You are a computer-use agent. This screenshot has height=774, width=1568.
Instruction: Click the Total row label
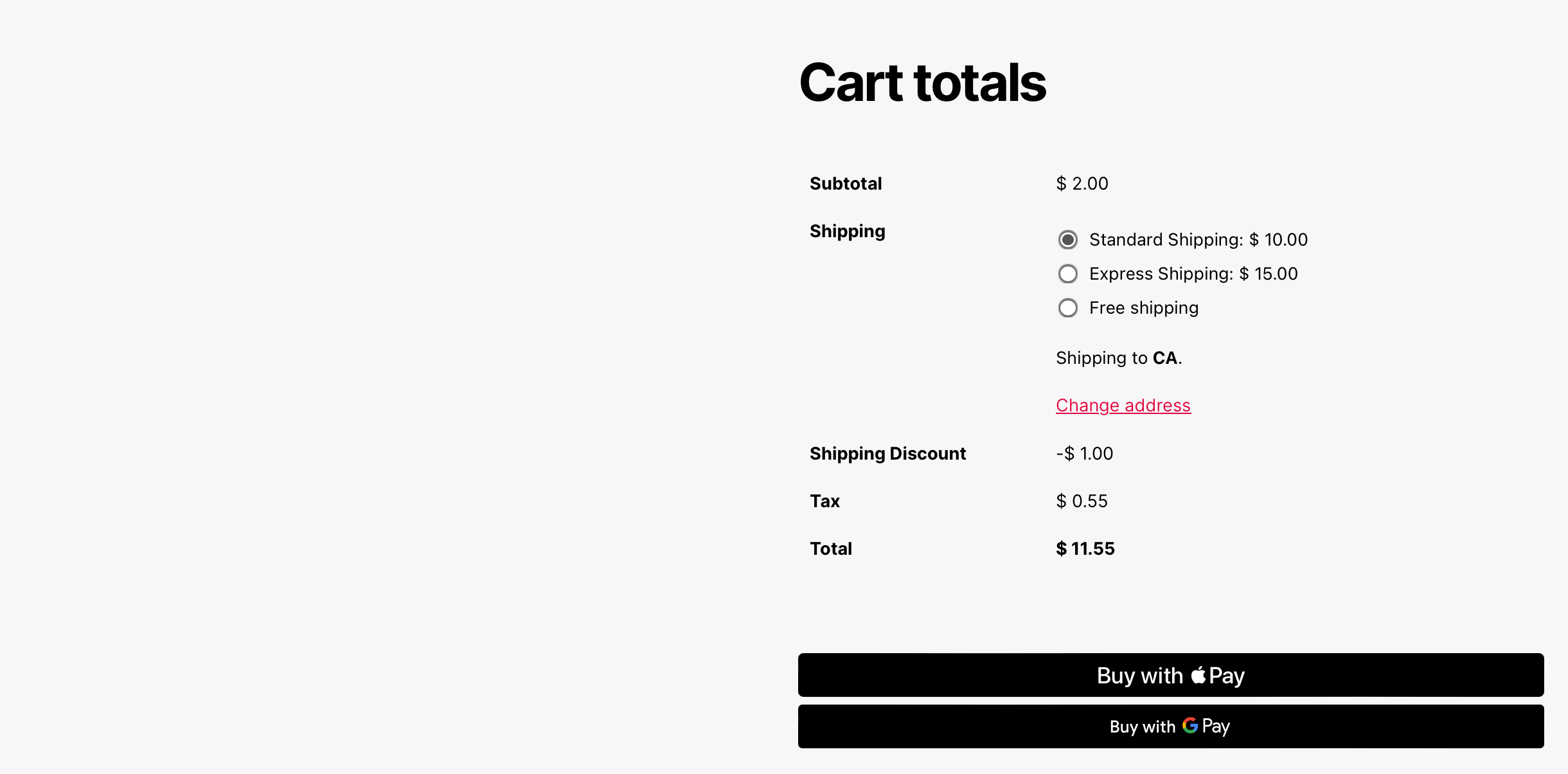(x=830, y=549)
